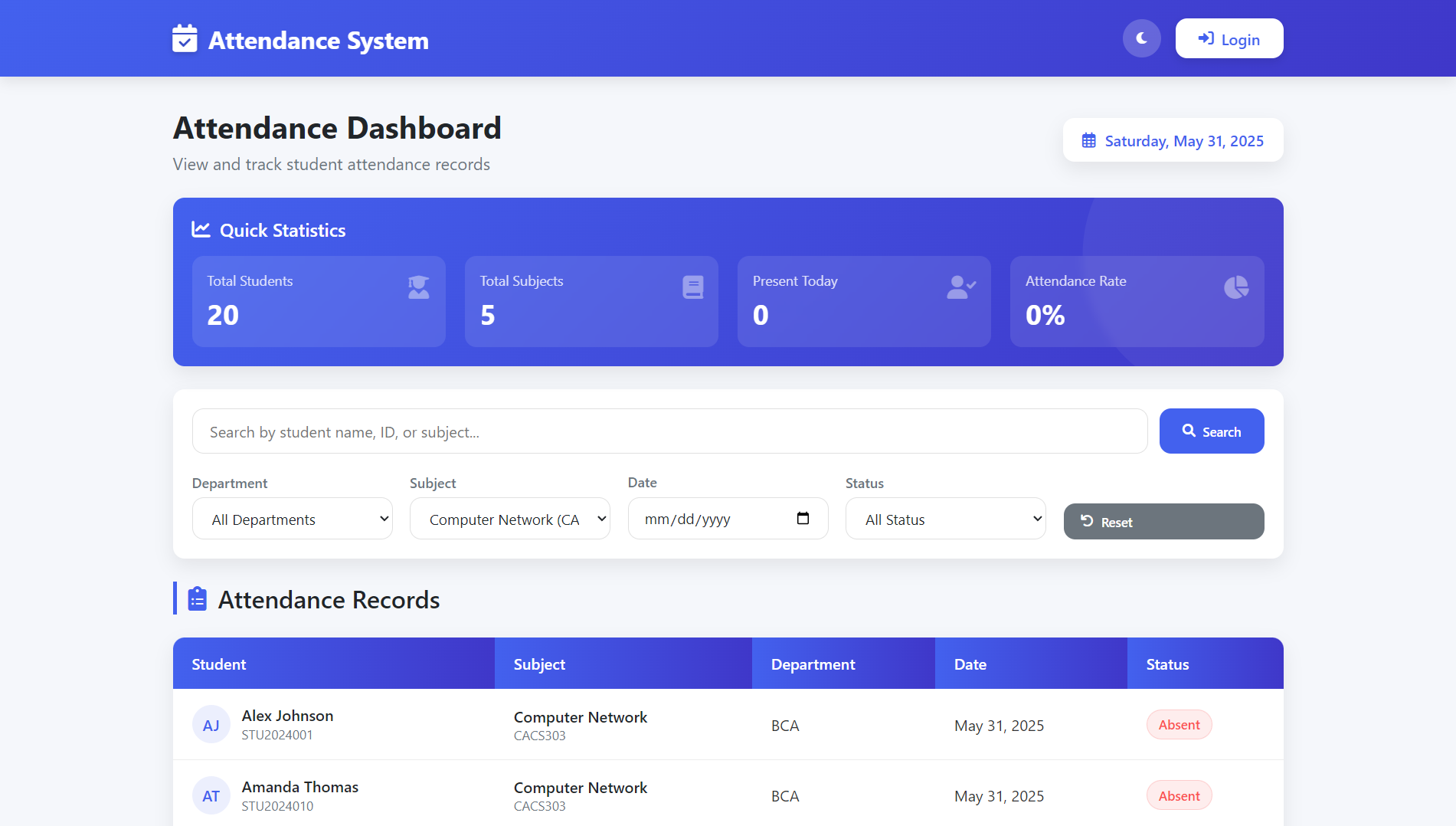
Task: Click the calendar-check logo icon
Action: click(185, 39)
